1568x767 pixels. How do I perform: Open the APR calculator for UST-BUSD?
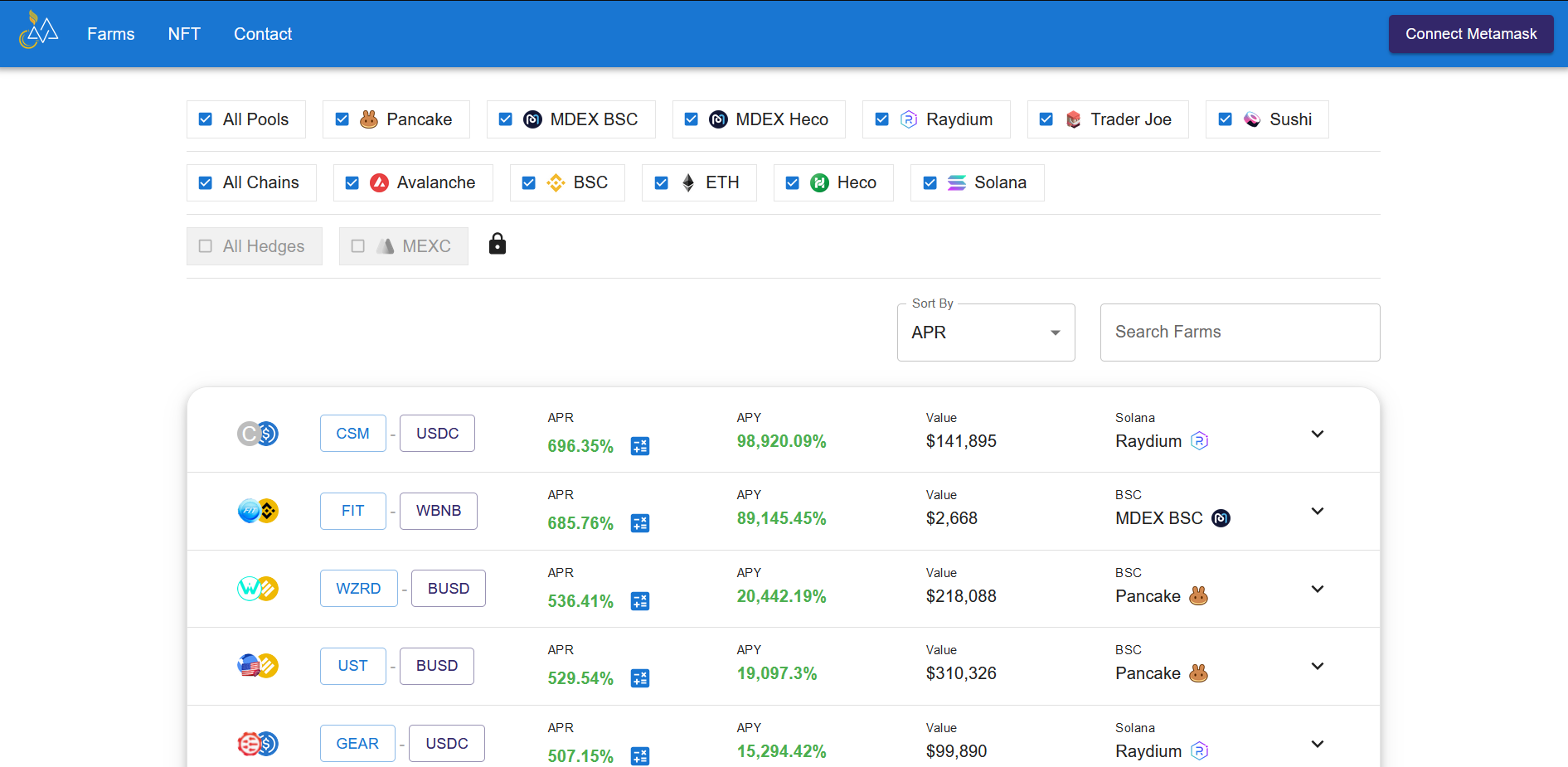tap(640, 678)
